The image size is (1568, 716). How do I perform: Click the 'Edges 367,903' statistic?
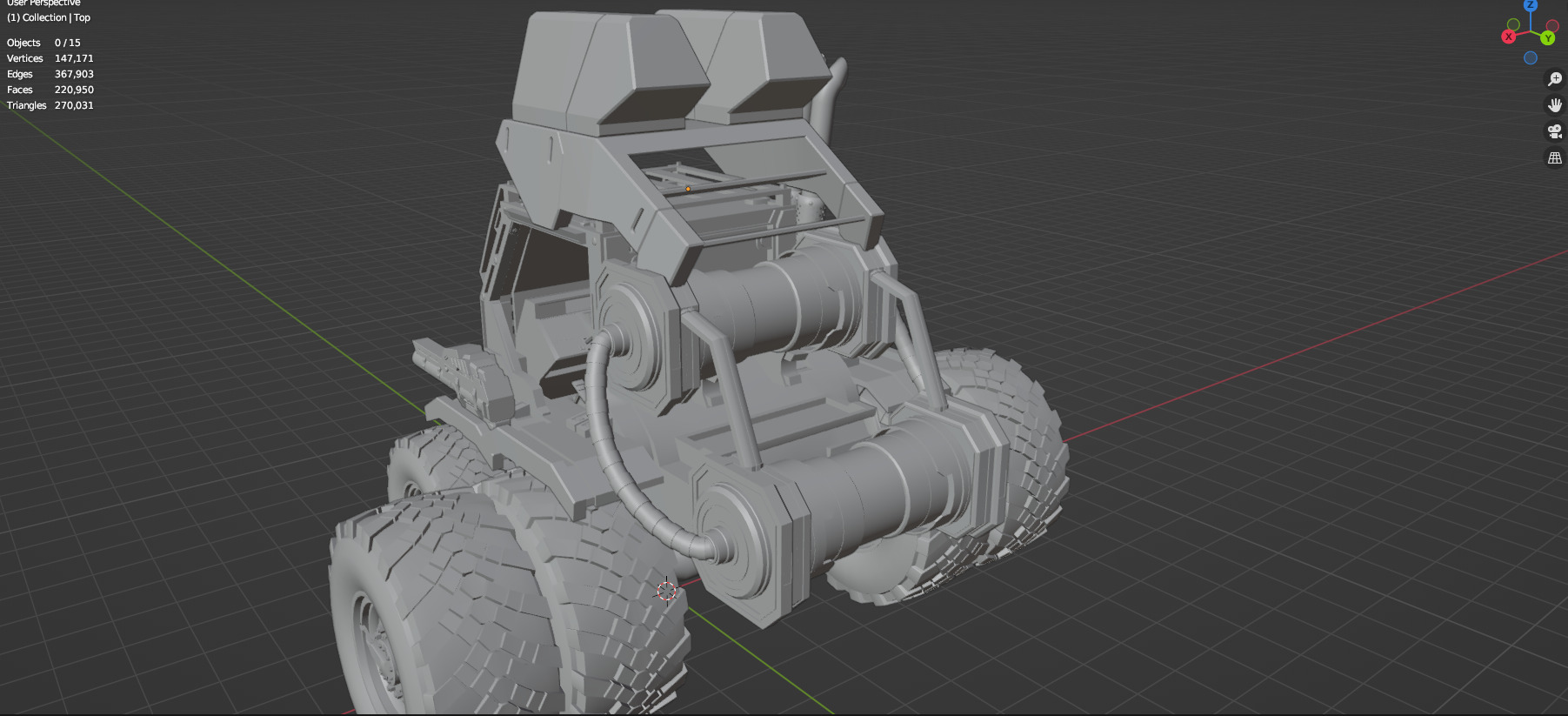click(50, 74)
